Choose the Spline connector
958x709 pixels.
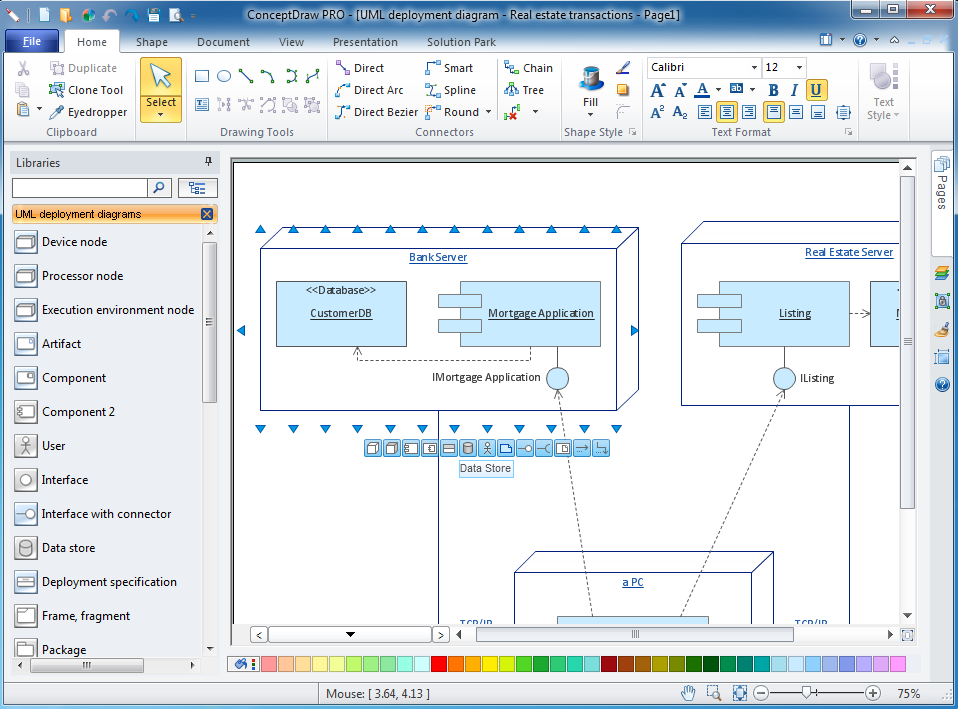click(451, 90)
